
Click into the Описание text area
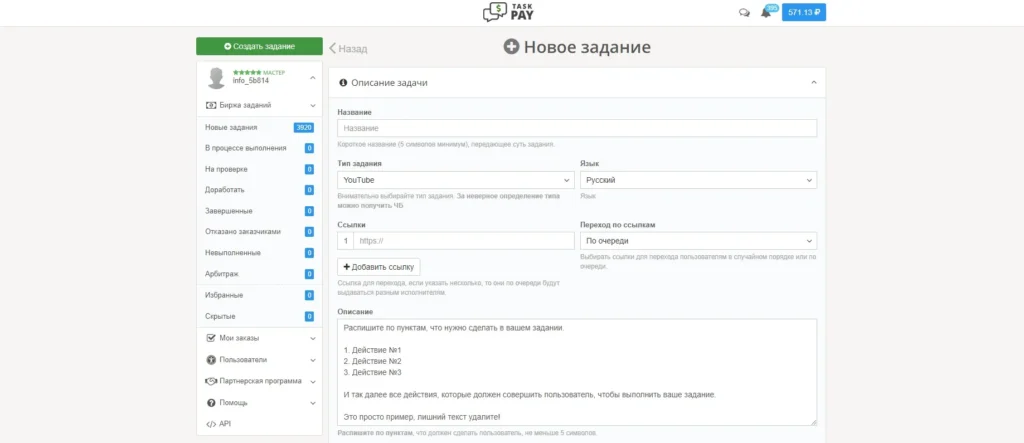(x=577, y=372)
